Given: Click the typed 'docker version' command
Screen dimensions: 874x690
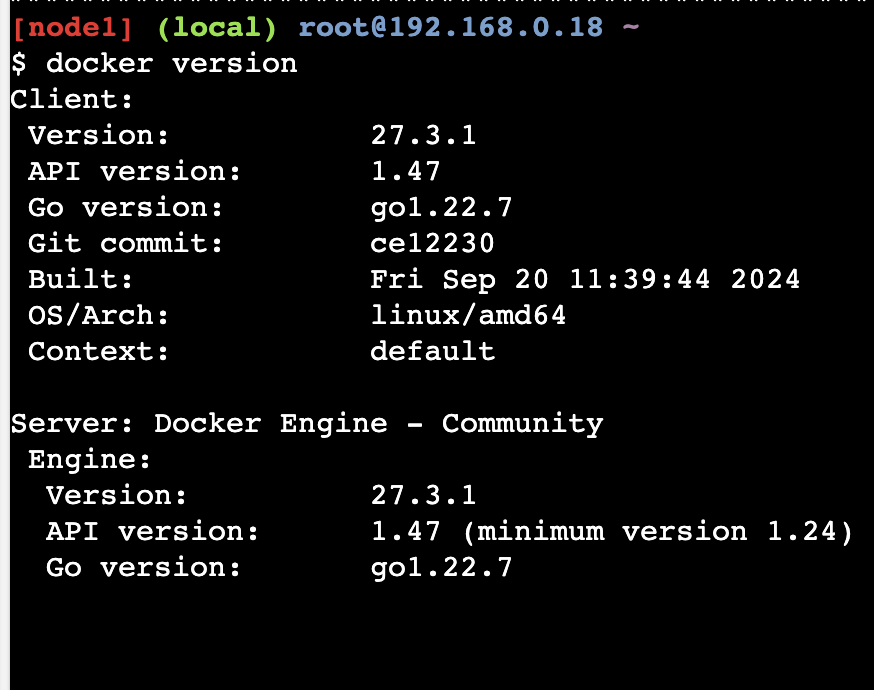Looking at the screenshot, I should click(x=172, y=63).
